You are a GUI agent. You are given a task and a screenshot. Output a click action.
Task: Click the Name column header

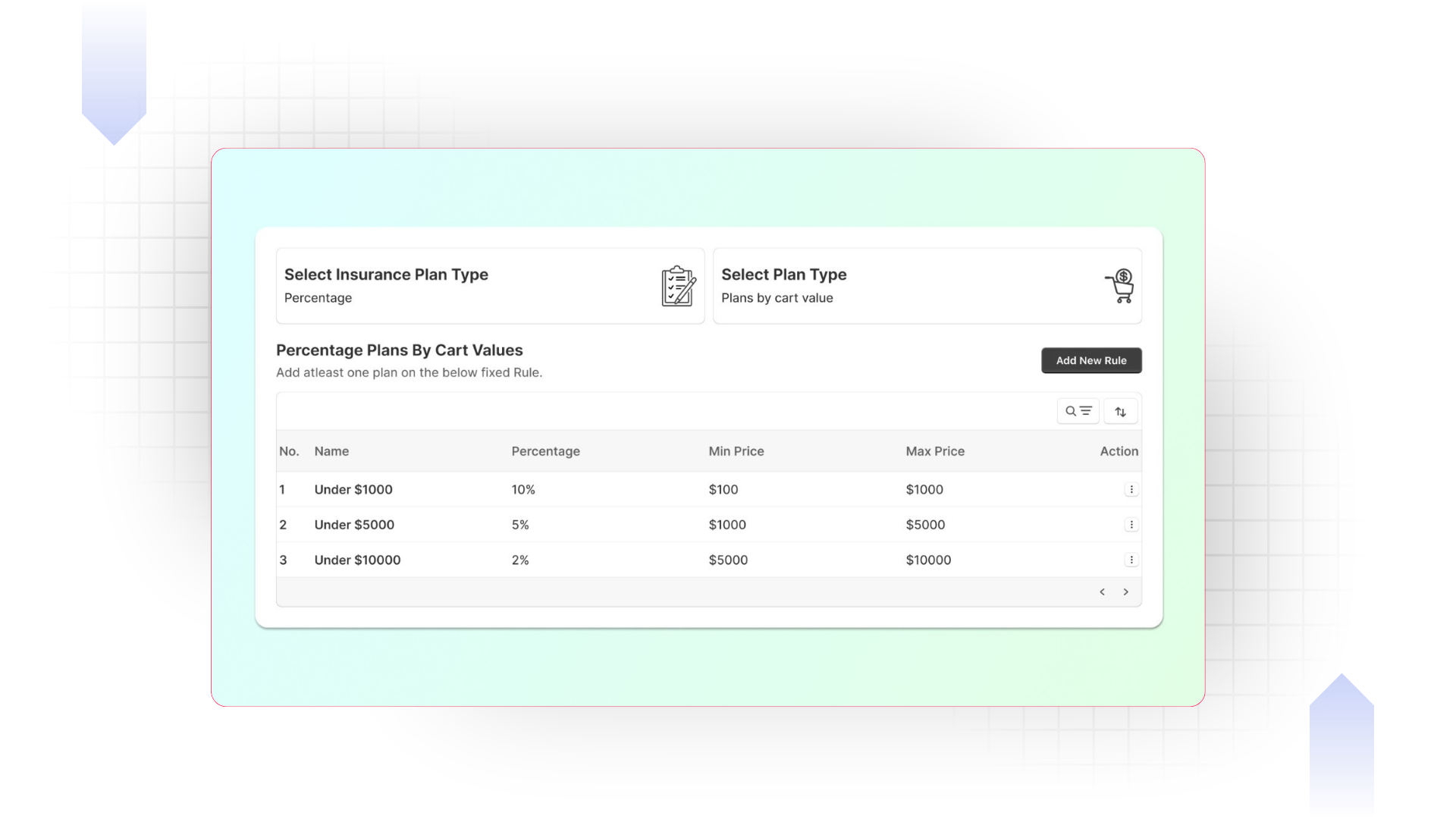(x=331, y=451)
